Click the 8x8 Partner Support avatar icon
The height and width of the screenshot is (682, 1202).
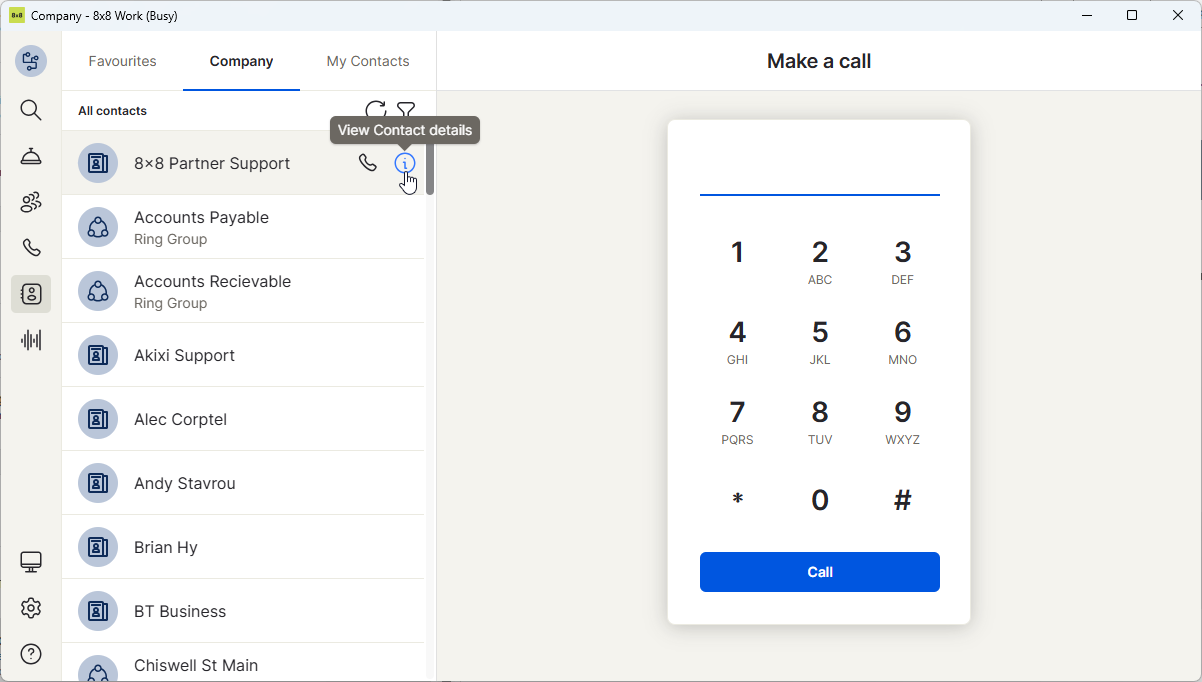tap(98, 163)
